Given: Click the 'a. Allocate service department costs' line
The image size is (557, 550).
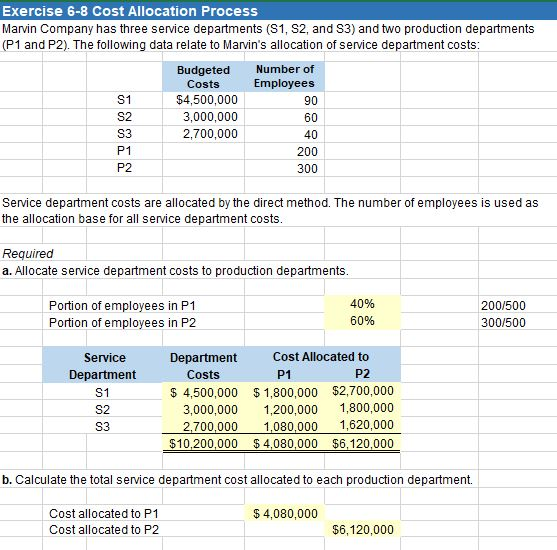Looking at the screenshot, I should (x=175, y=271).
